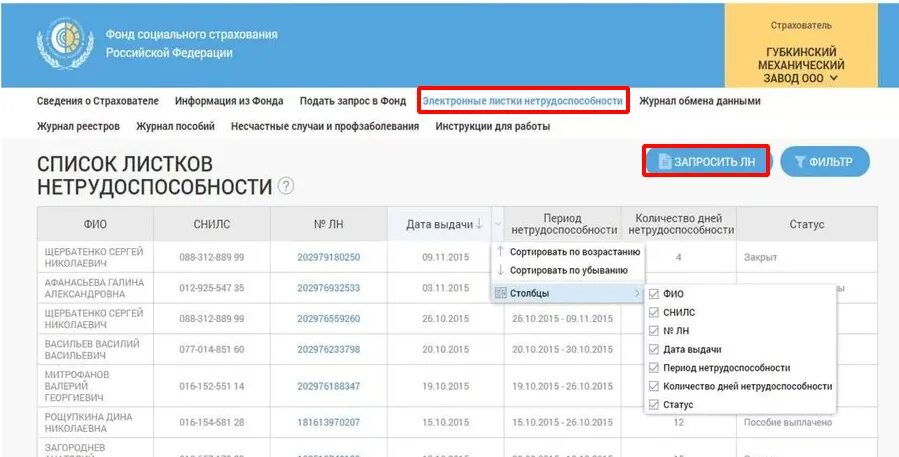This screenshot has height=457, width=899.
Task: Uncheck the СНИЛС column checkbox
Action: (x=654, y=313)
